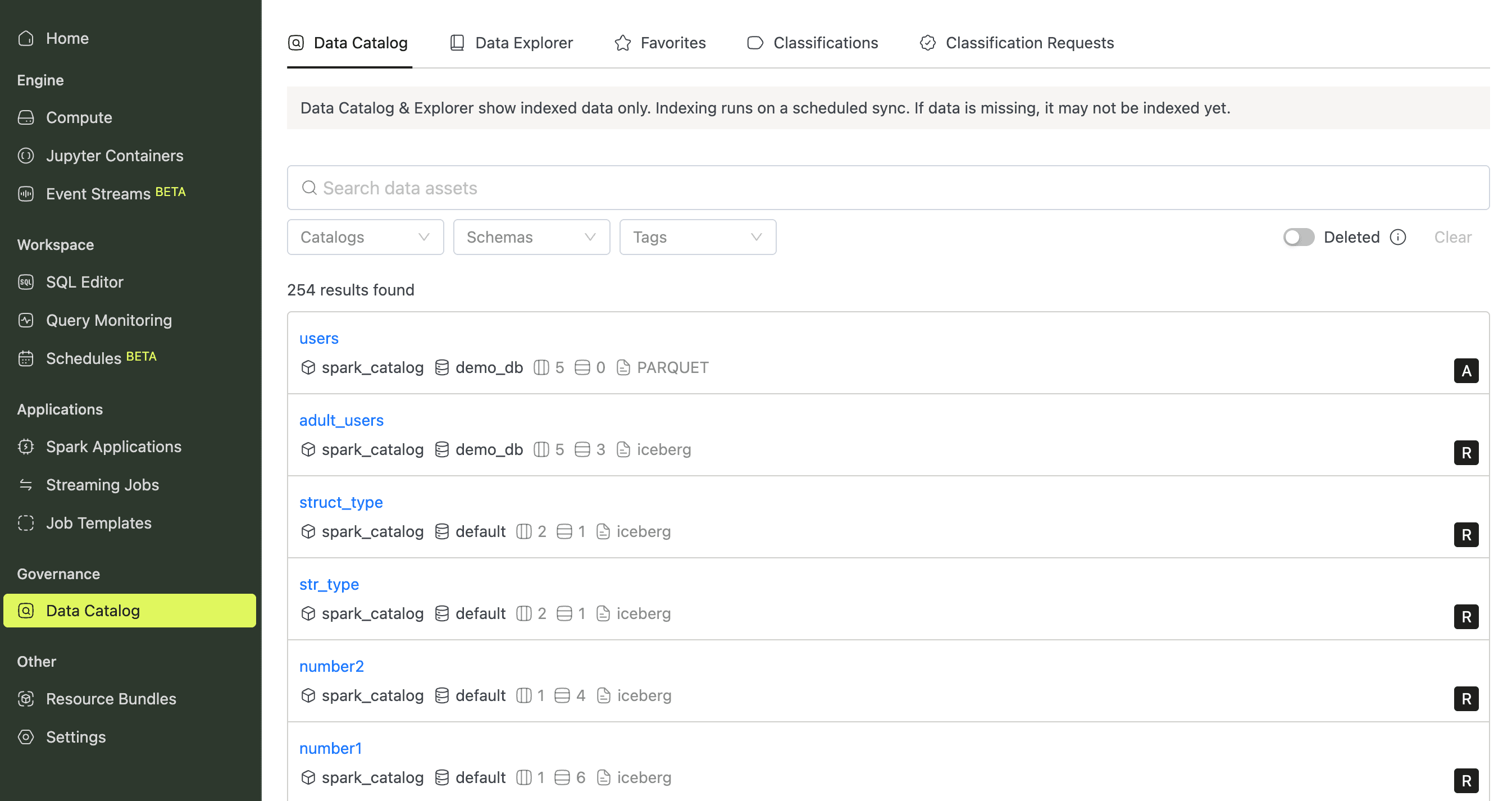Click the Jupyter Containers icon
Screen dimensions: 1512x801
click(26, 156)
